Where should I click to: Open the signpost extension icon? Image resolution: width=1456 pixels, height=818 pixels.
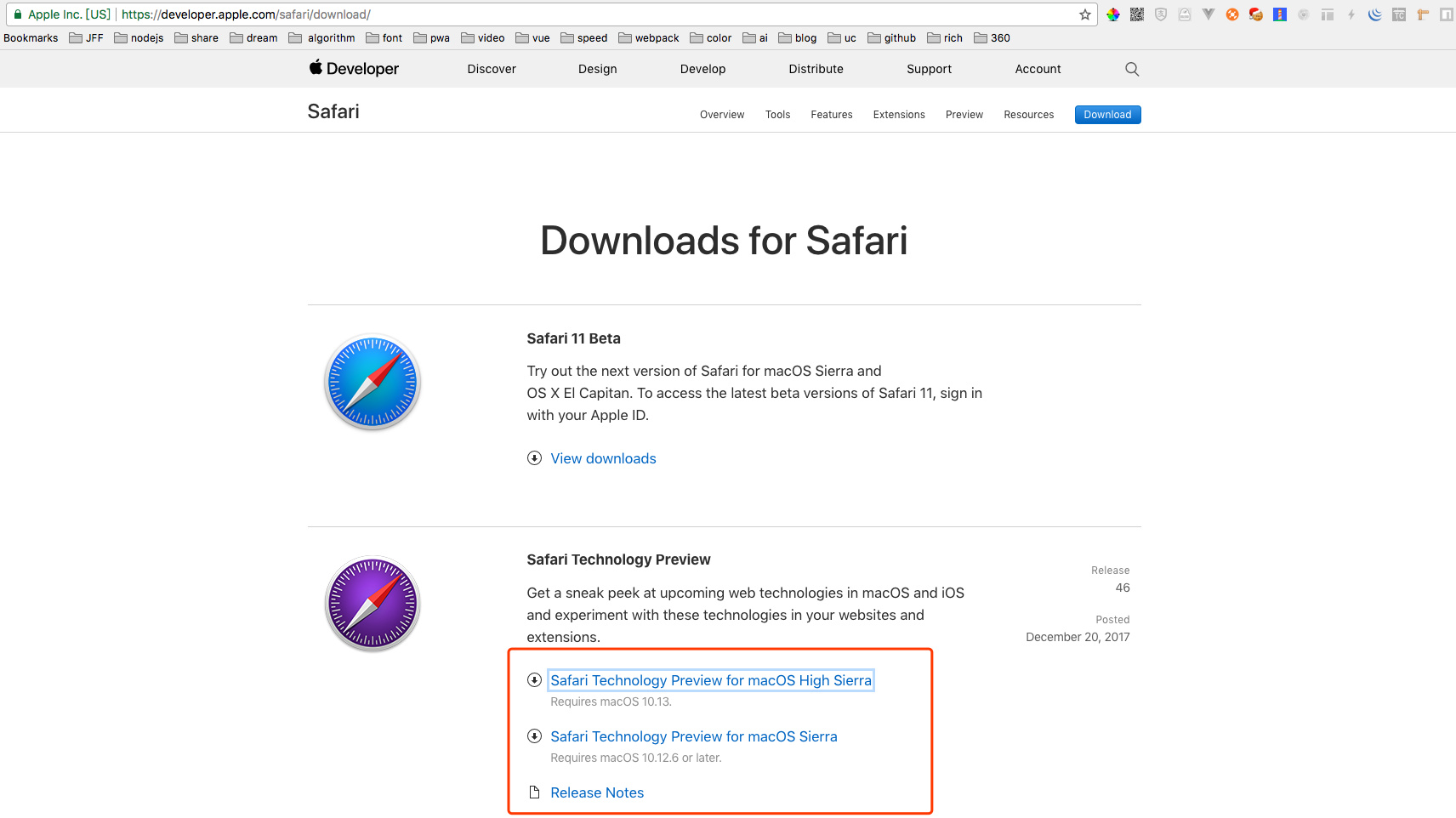click(x=1423, y=14)
